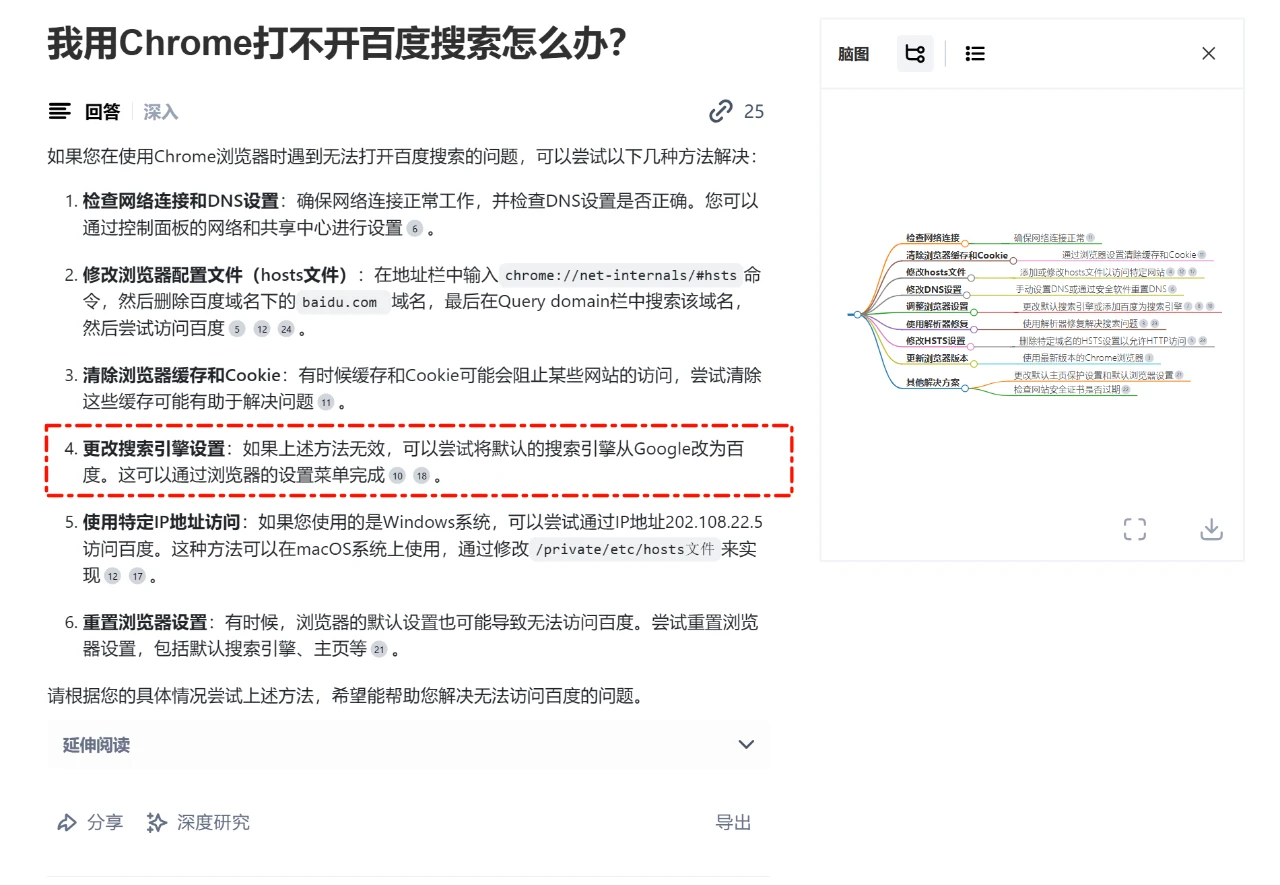Click the 导出 export button
Screen dimensions: 1280x885
733,822
